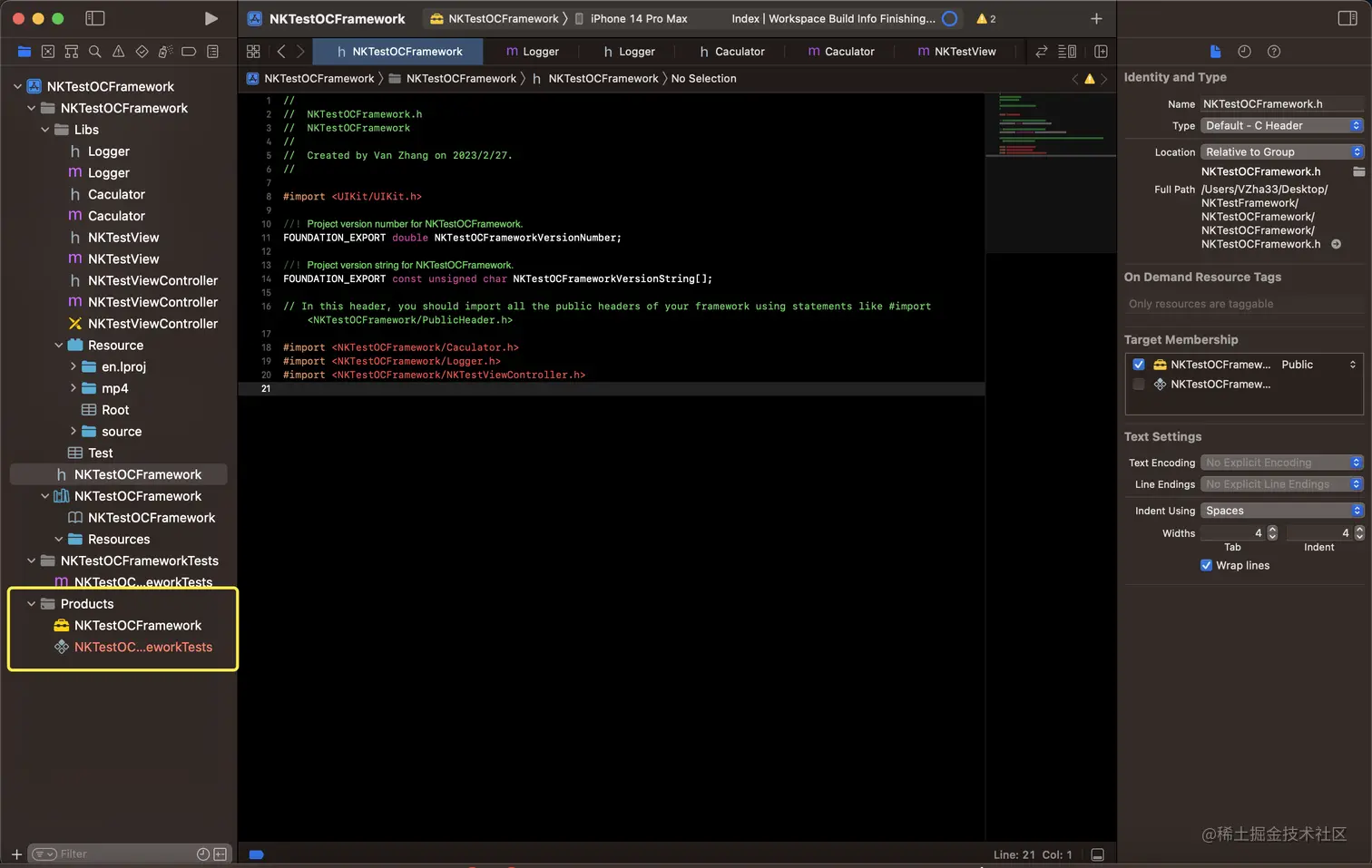Edit the Name field NKTestOCFramework.h
This screenshot has height=868, width=1372.
[x=1282, y=104]
